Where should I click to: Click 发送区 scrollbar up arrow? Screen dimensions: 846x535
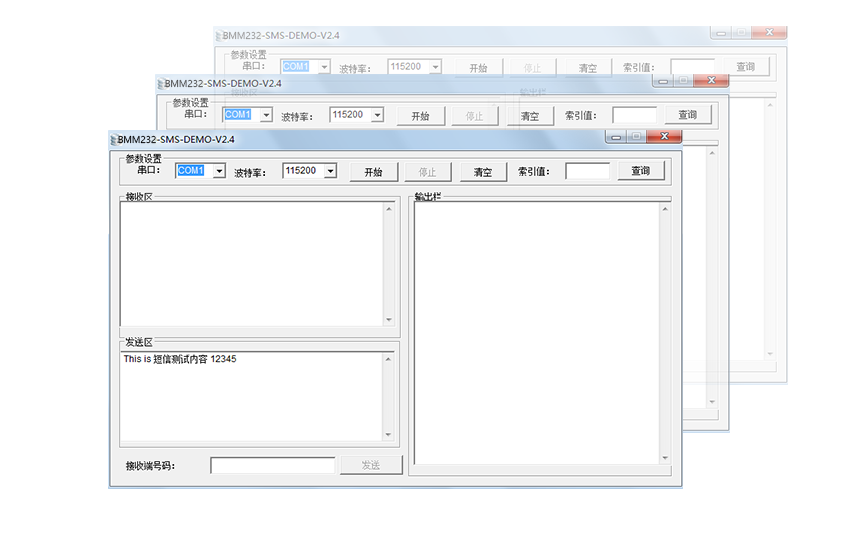tap(388, 359)
